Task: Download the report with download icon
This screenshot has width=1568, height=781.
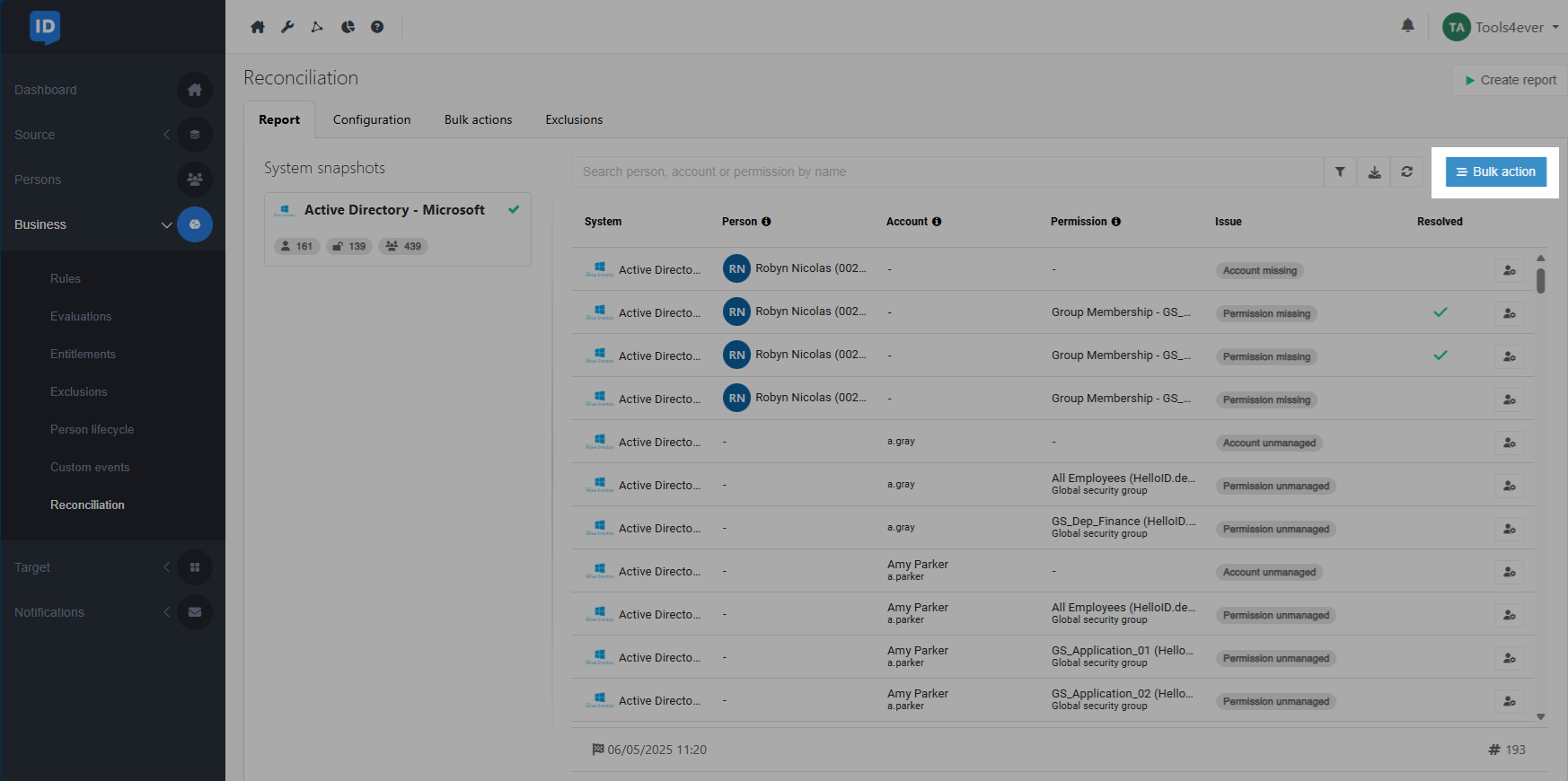Action: tap(1374, 171)
